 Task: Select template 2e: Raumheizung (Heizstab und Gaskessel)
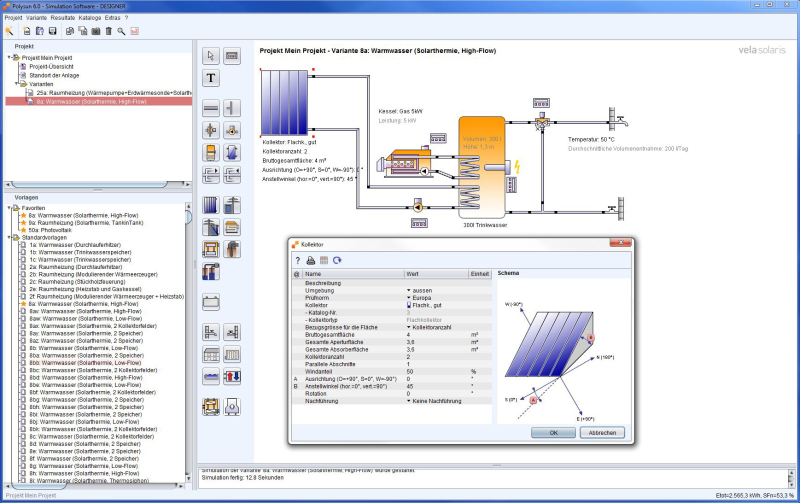coord(85,289)
